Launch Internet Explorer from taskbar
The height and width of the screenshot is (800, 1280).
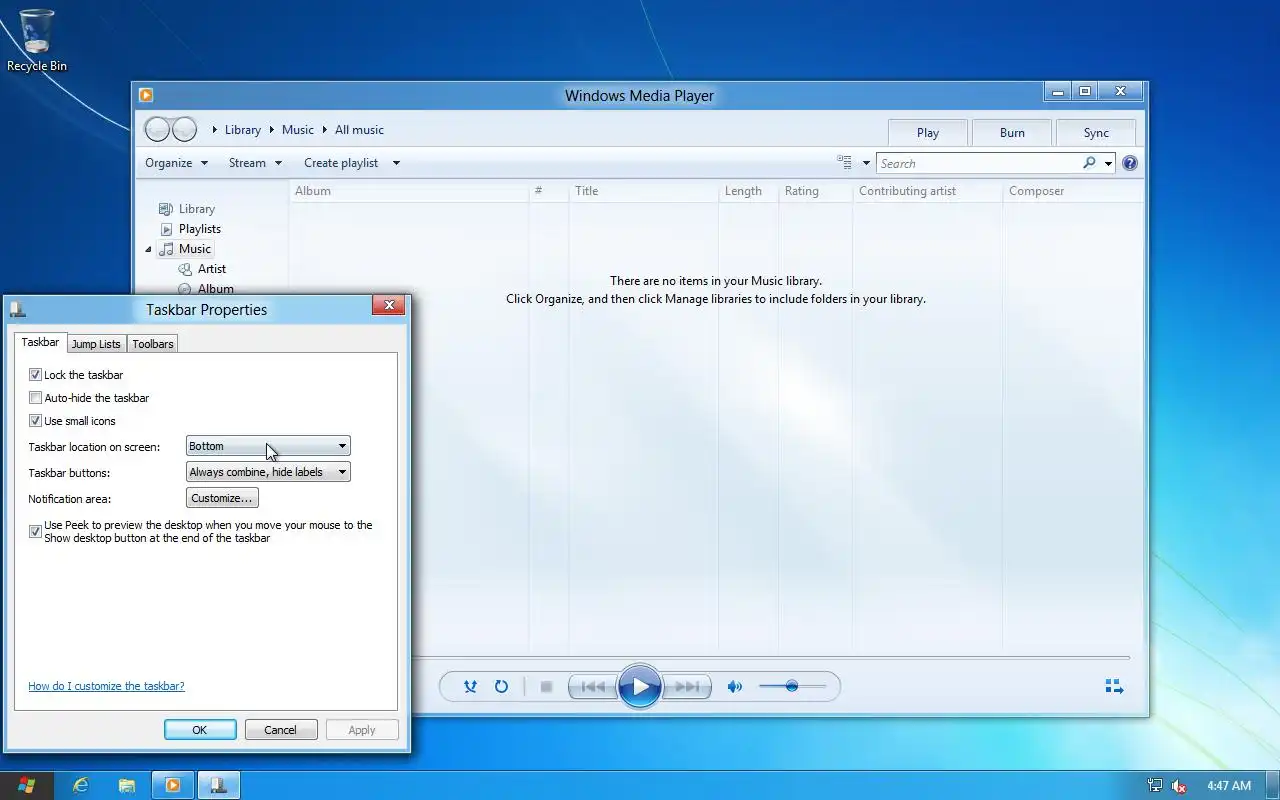click(81, 786)
